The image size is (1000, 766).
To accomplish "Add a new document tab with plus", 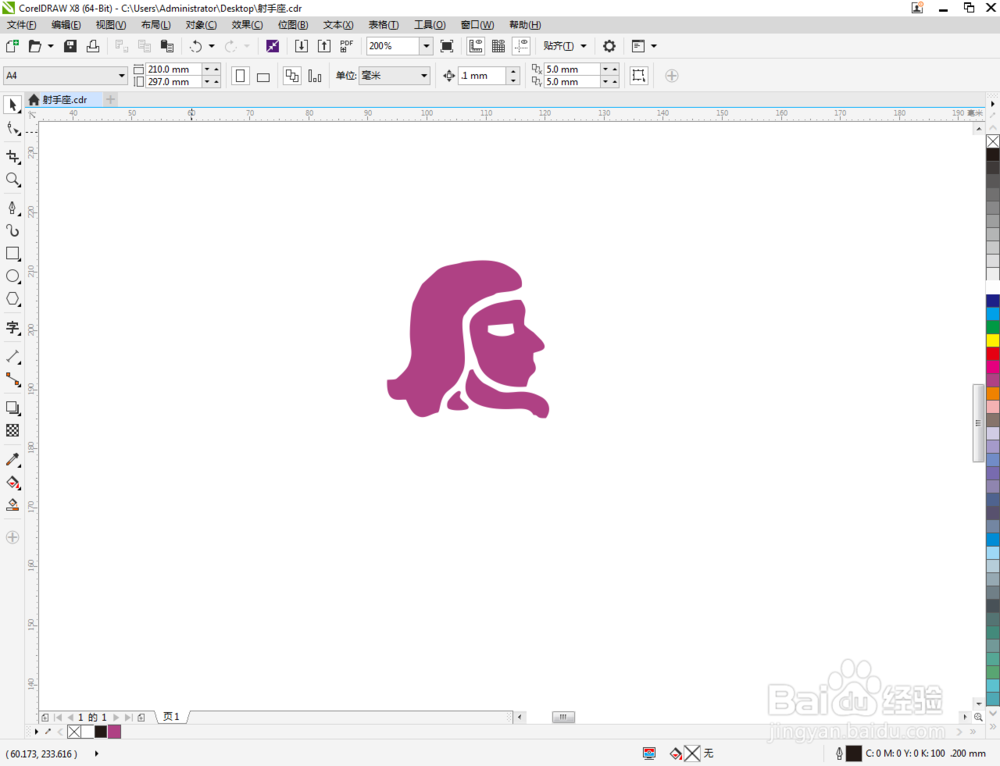I will click(x=110, y=99).
